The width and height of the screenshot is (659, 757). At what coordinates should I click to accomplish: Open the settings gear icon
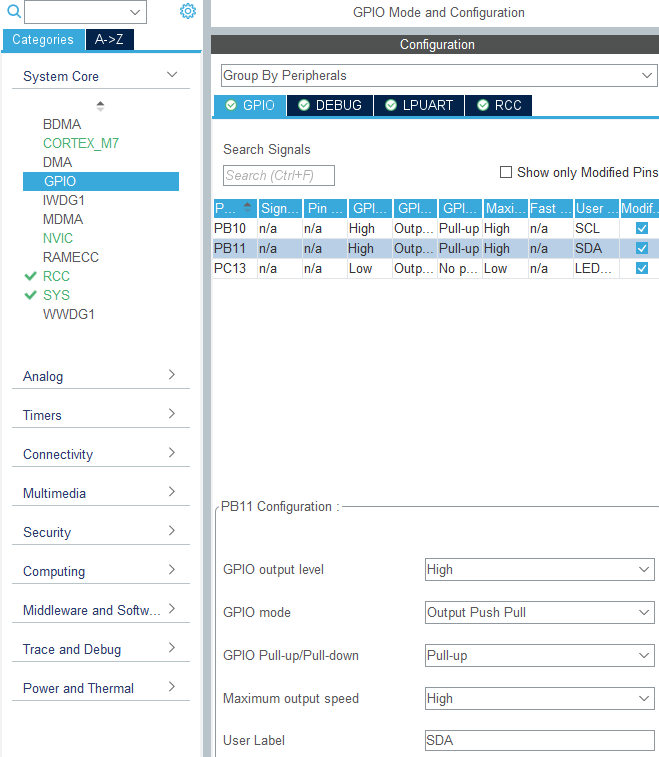pyautogui.click(x=188, y=11)
